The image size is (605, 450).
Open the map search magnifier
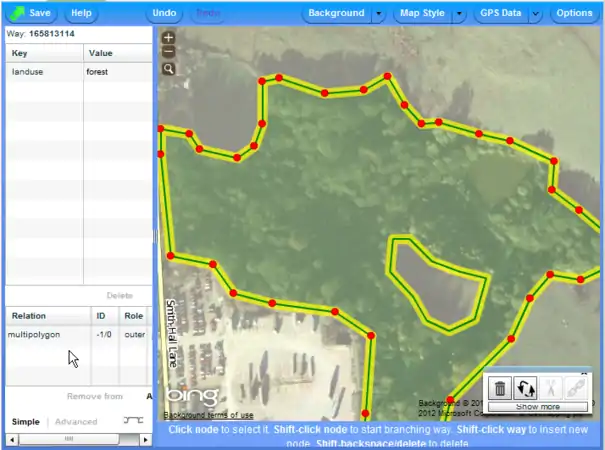[x=168, y=69]
